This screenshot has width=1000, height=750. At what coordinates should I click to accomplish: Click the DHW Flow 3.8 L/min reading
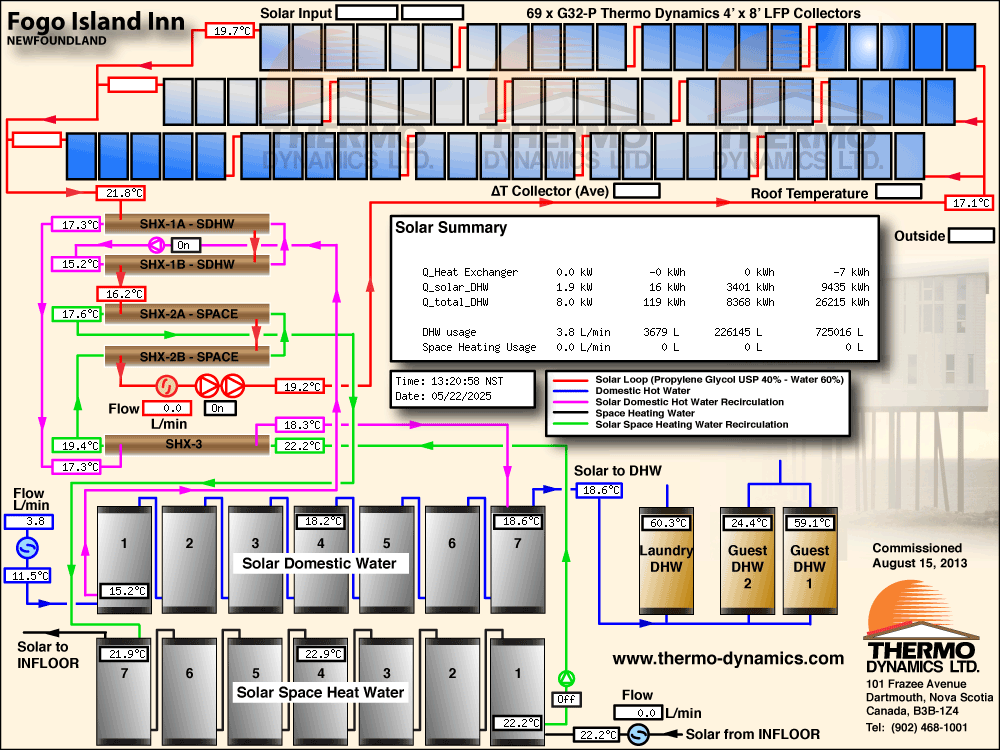pyautogui.click(x=29, y=522)
